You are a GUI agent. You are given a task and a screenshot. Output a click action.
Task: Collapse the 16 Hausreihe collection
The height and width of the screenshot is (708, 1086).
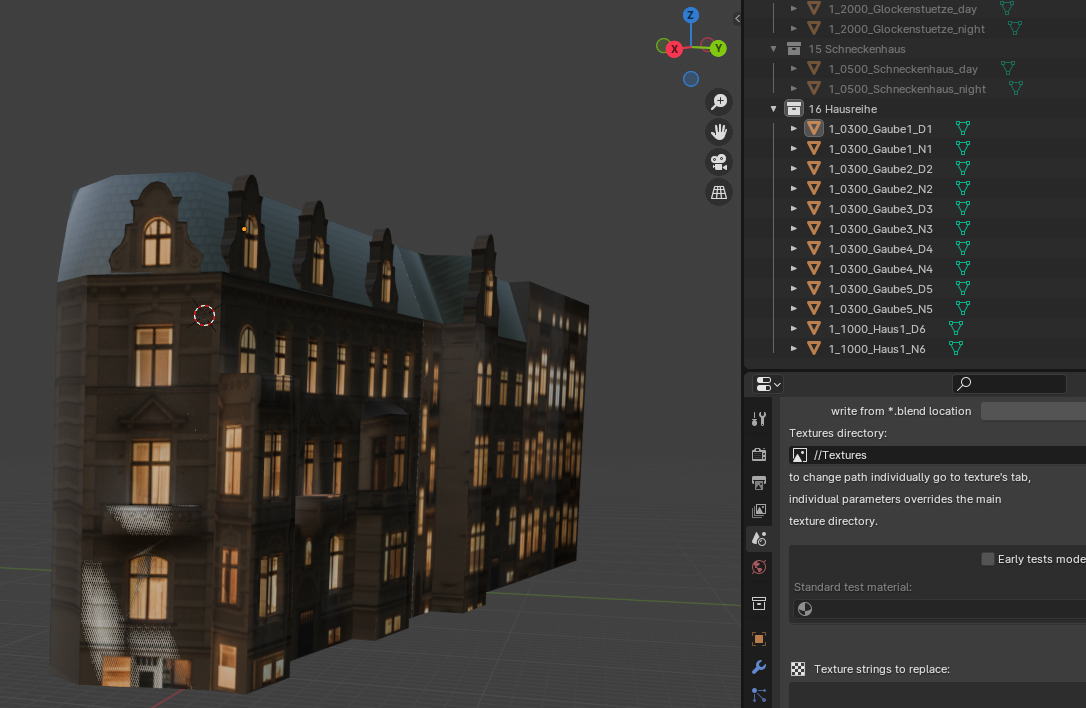pos(773,109)
